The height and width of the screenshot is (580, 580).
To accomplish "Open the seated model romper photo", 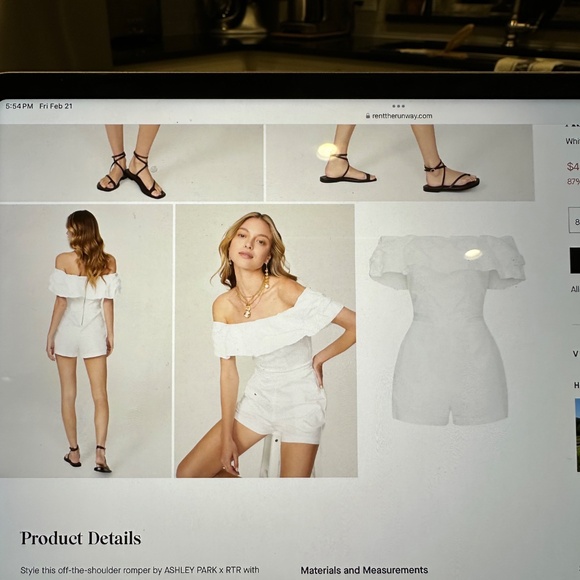I will click(x=266, y=341).
